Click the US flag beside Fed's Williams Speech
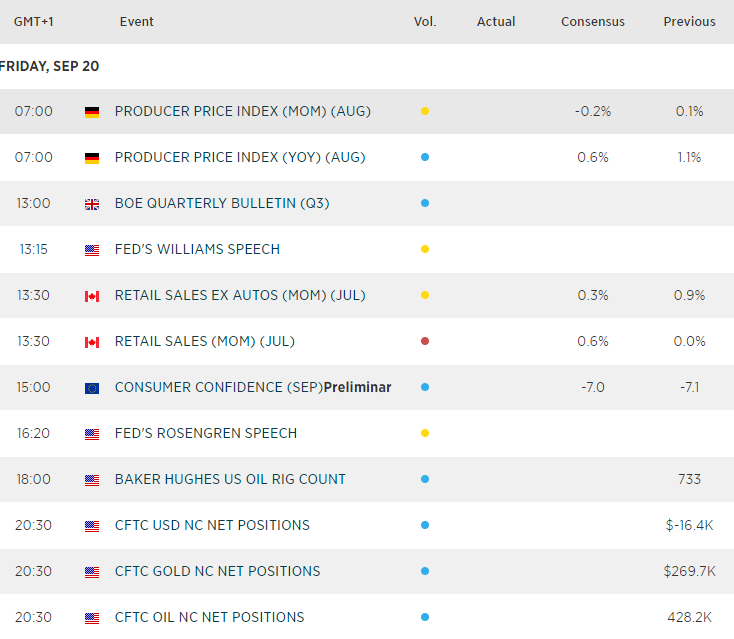734x639 pixels. [92, 250]
